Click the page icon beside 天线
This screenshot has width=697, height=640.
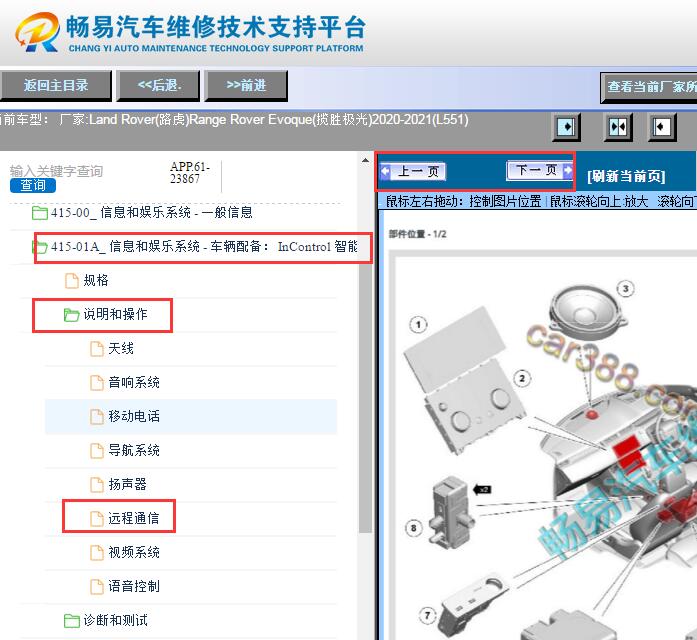(x=97, y=349)
